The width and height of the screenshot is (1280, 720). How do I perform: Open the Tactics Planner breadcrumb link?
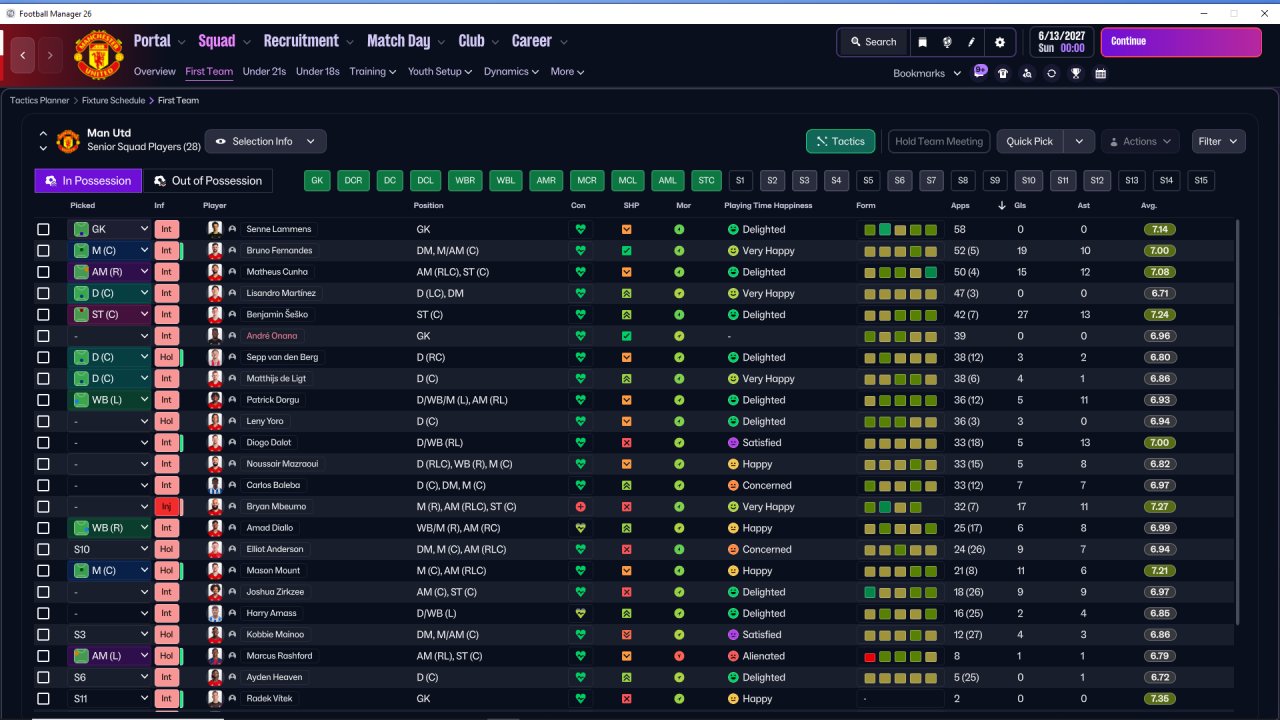point(40,100)
